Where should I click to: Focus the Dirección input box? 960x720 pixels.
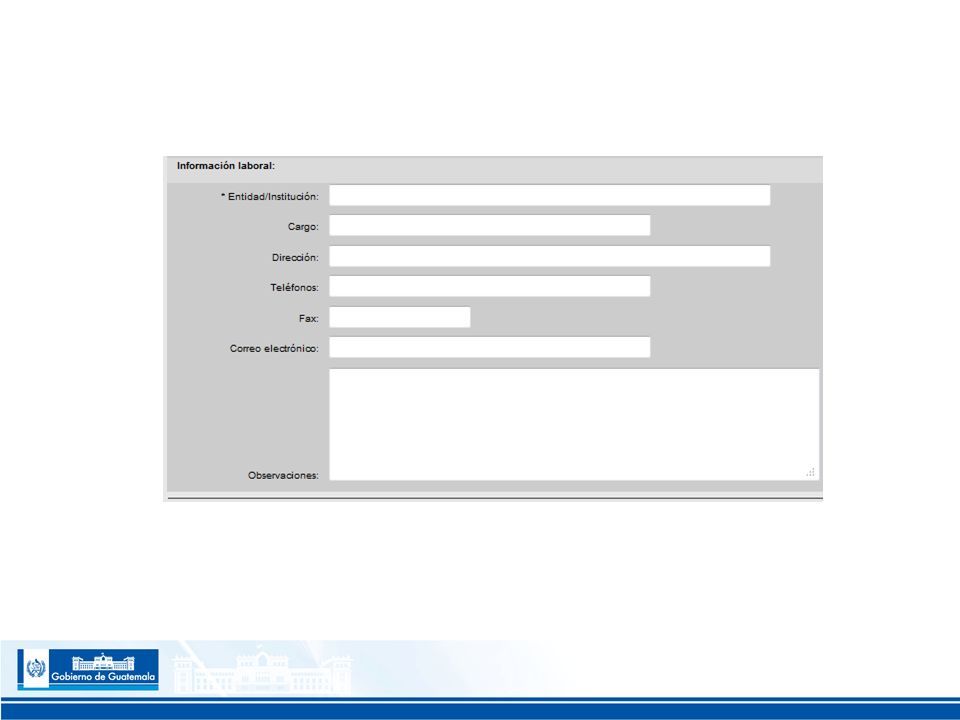pyautogui.click(x=550, y=256)
